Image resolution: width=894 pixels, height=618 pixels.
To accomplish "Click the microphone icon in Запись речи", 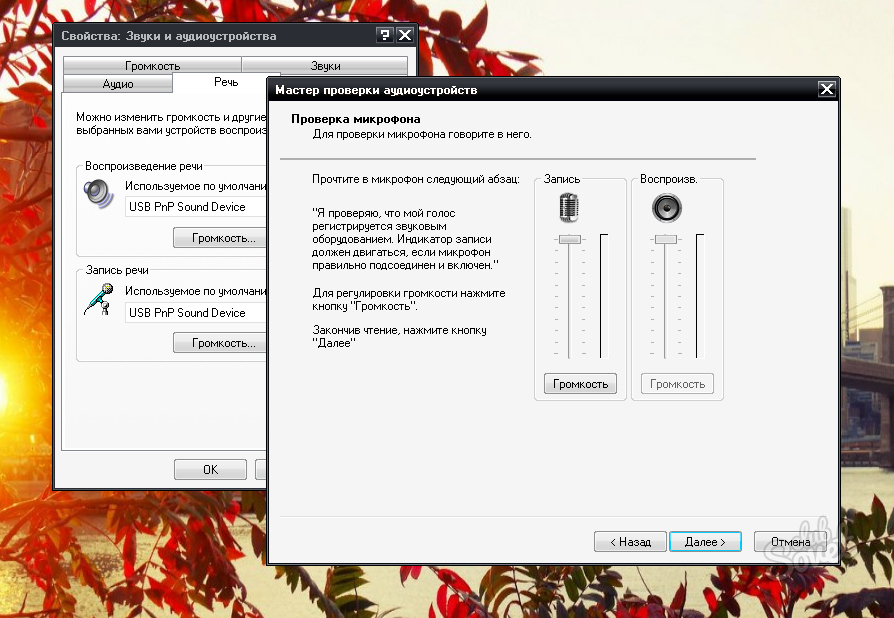I will click(98, 299).
